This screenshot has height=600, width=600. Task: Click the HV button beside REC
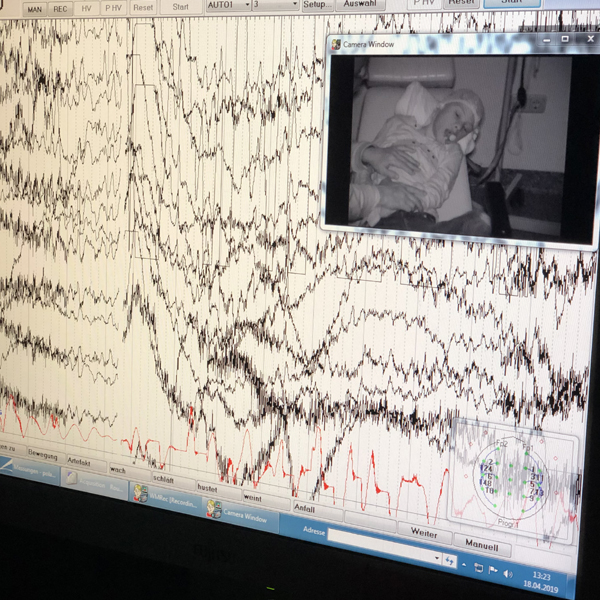(86, 8)
